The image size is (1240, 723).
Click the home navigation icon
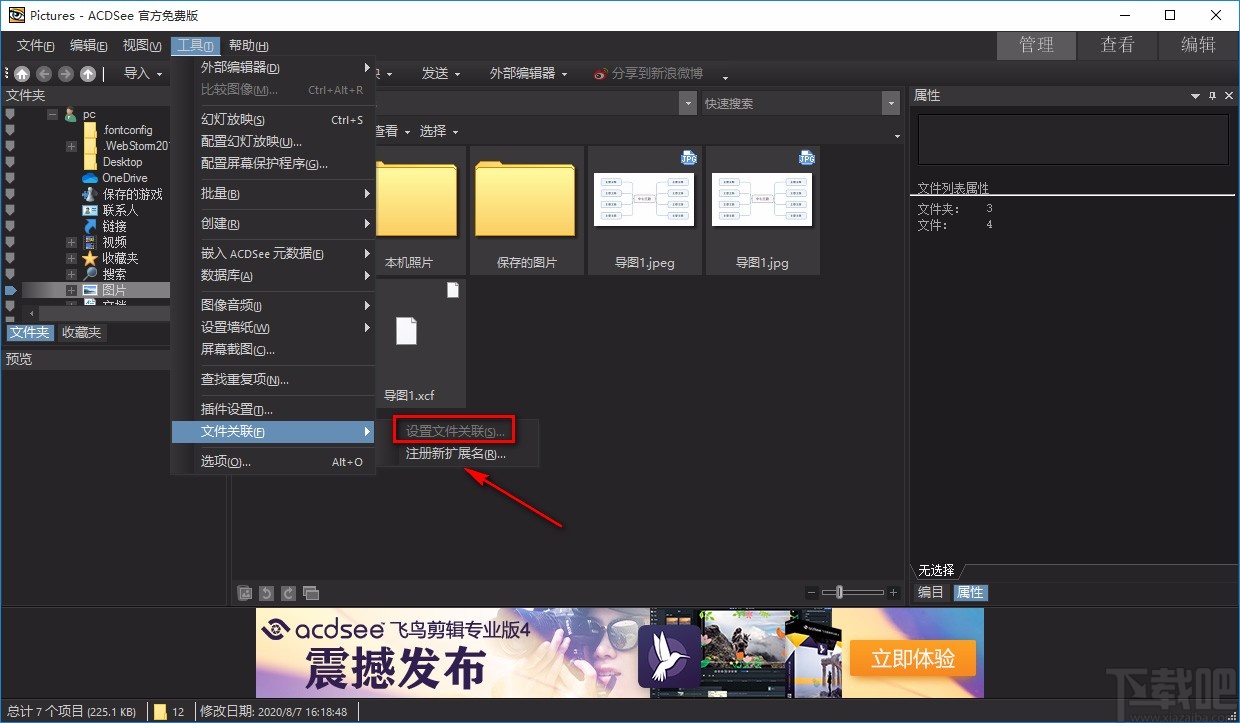pos(22,73)
